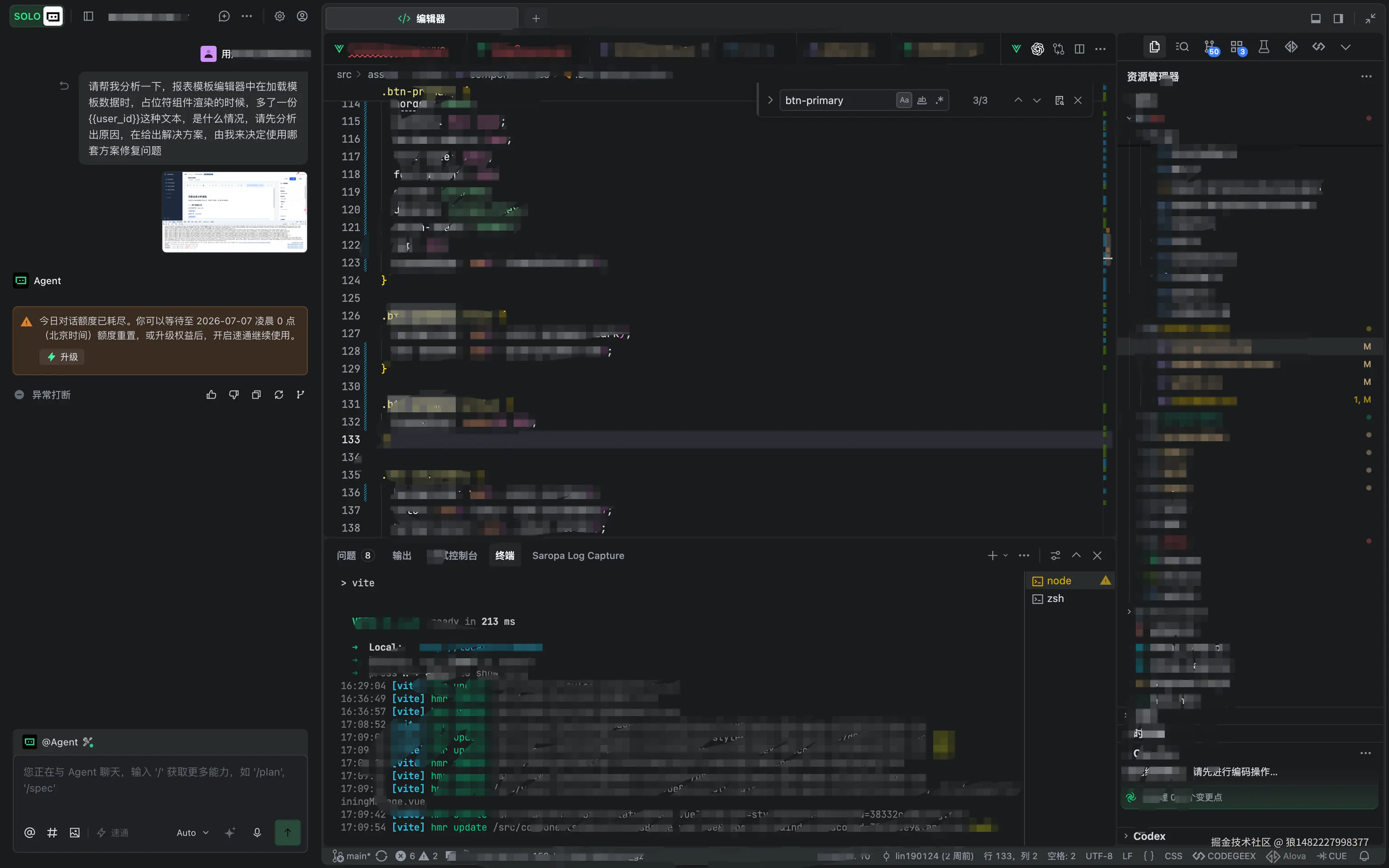Open the Explorer files view

coord(1154,47)
